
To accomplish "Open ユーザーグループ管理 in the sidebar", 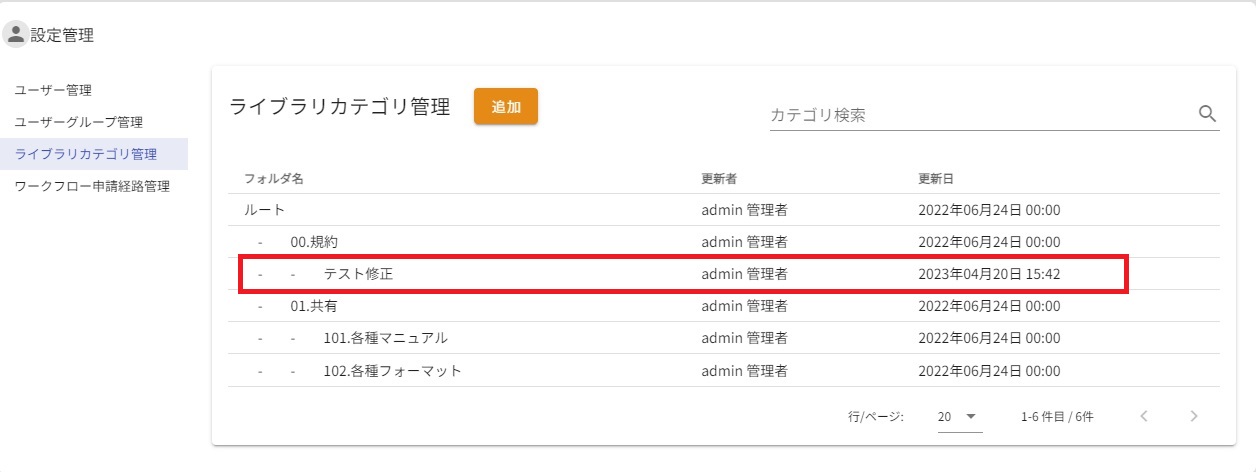I will 78,122.
